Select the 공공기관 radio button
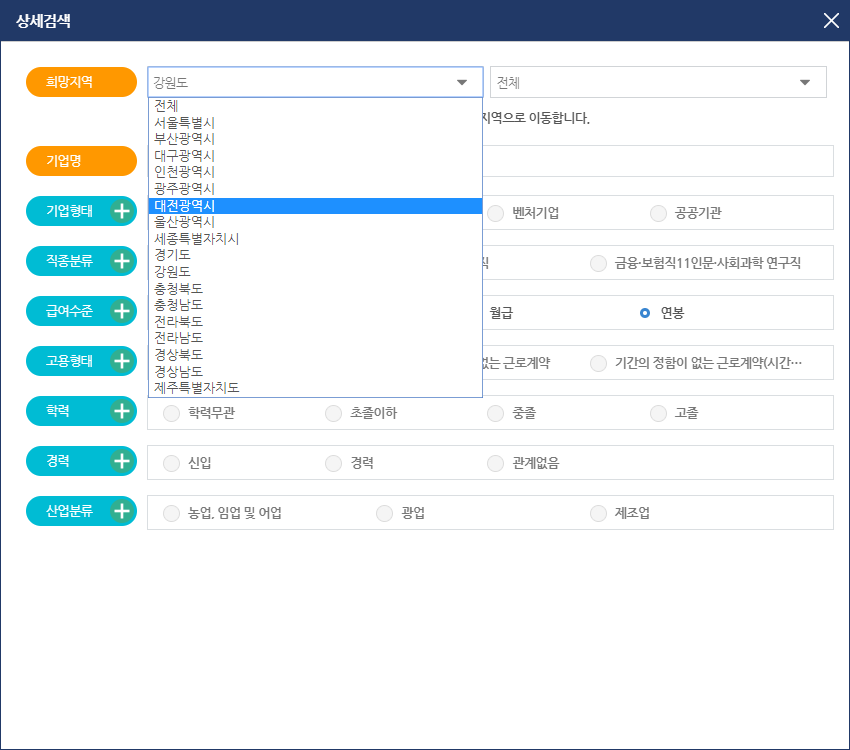This screenshot has height=750, width=850. coord(658,212)
